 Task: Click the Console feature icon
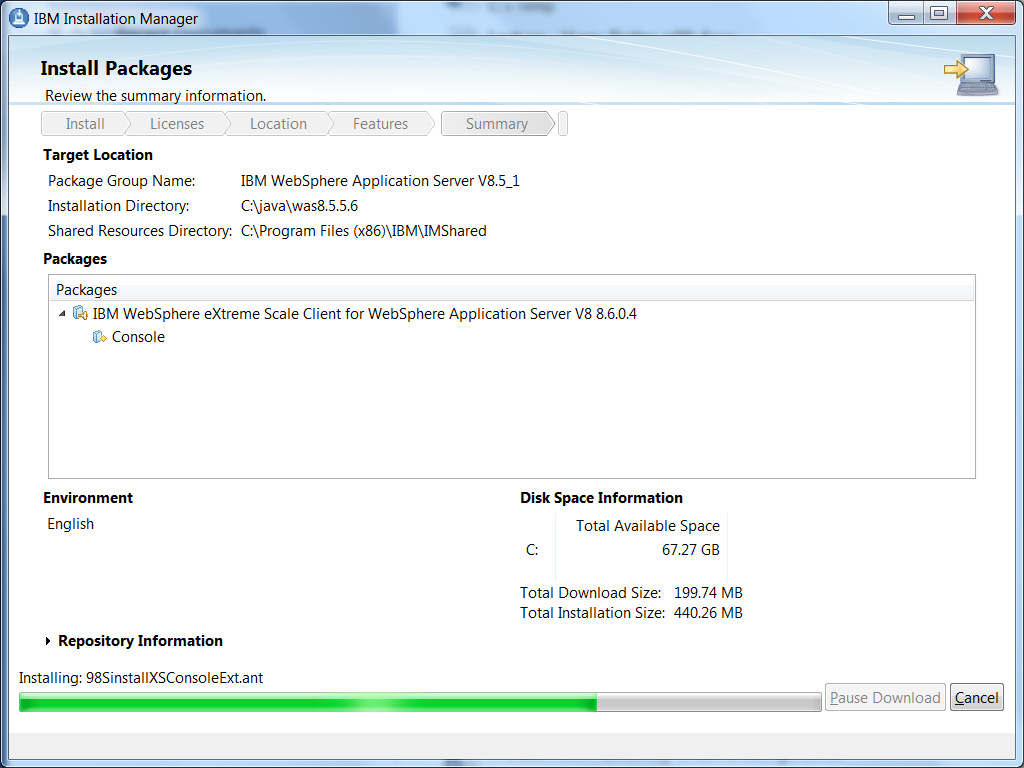click(x=99, y=337)
